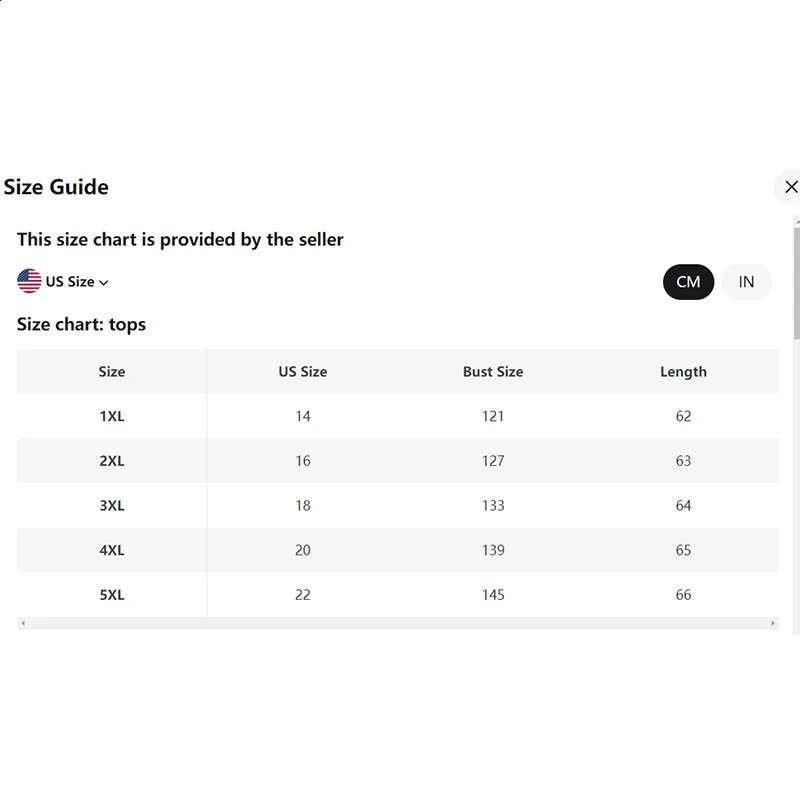Select the Length column header
800x800 pixels.
click(x=683, y=371)
